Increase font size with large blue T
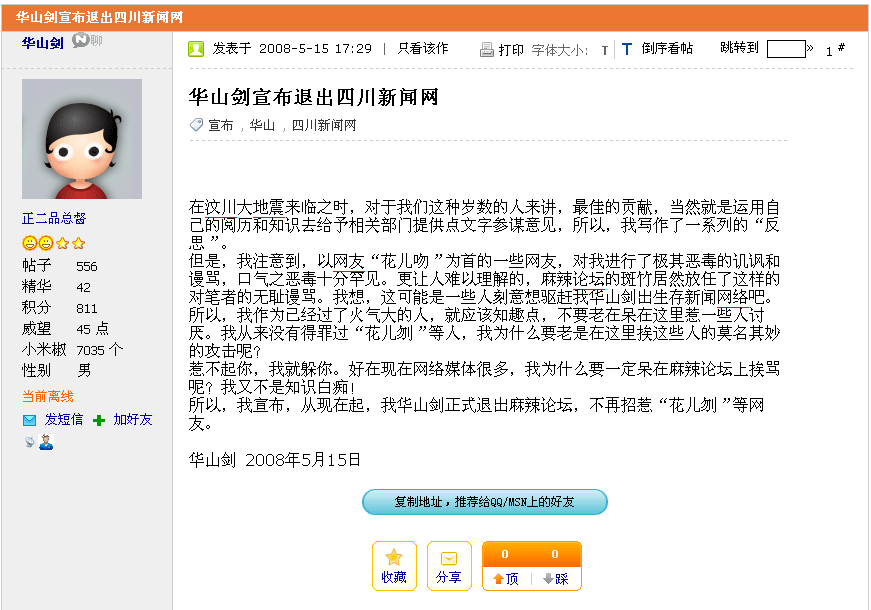 pos(627,48)
